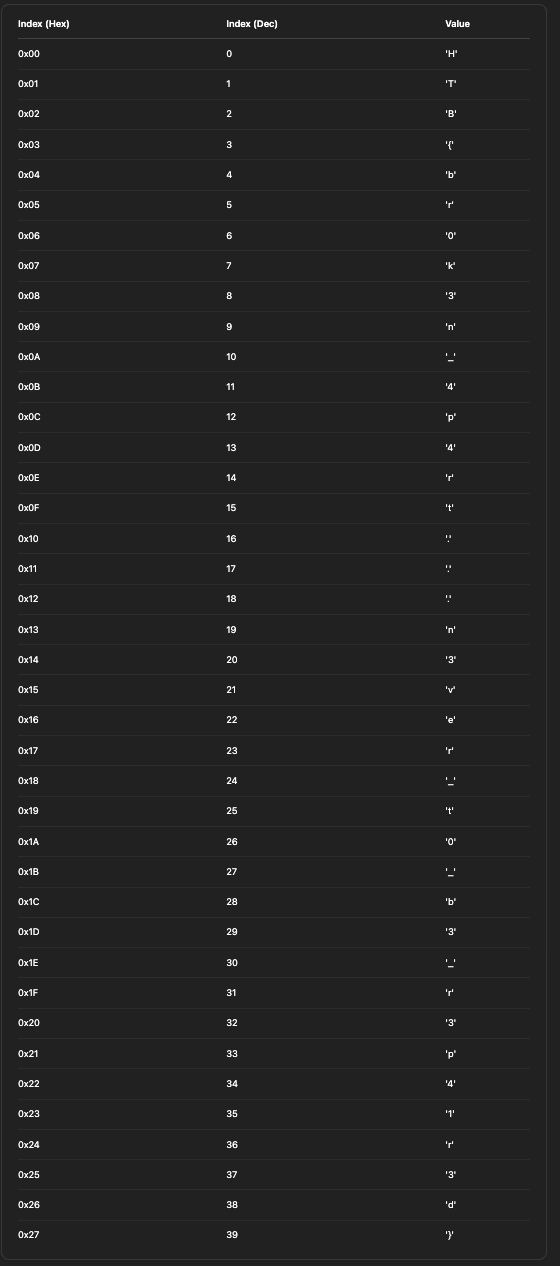The height and width of the screenshot is (1266, 560).
Task: Click the Value column header
Action: (x=457, y=24)
